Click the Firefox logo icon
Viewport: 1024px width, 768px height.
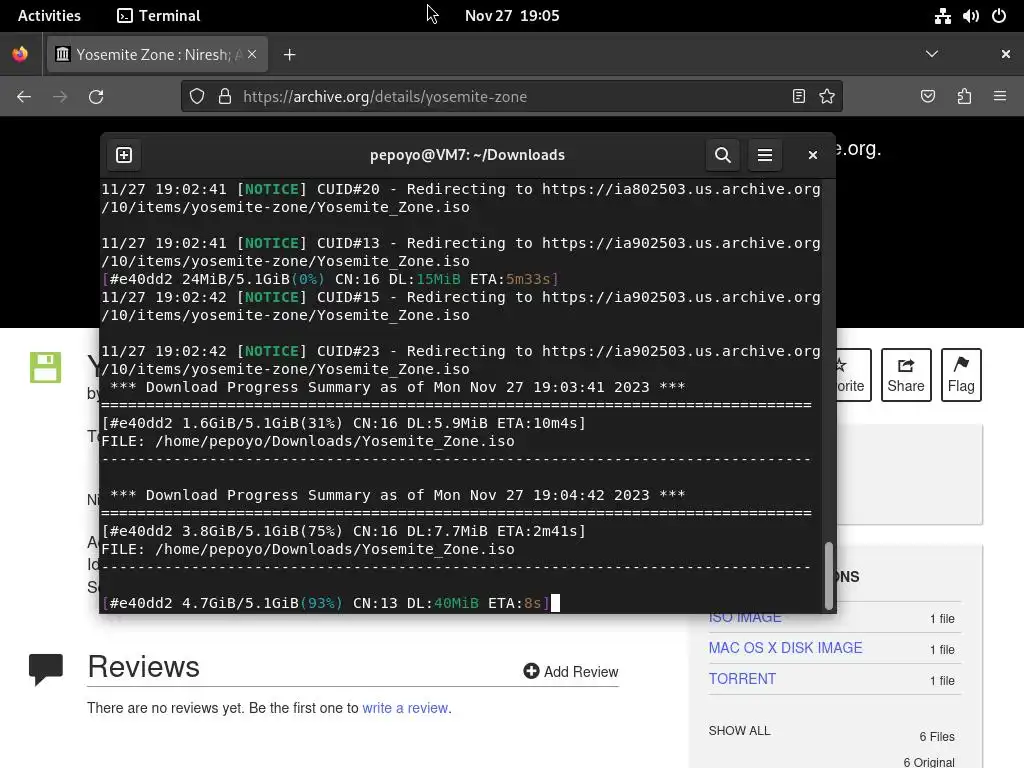[x=20, y=54]
